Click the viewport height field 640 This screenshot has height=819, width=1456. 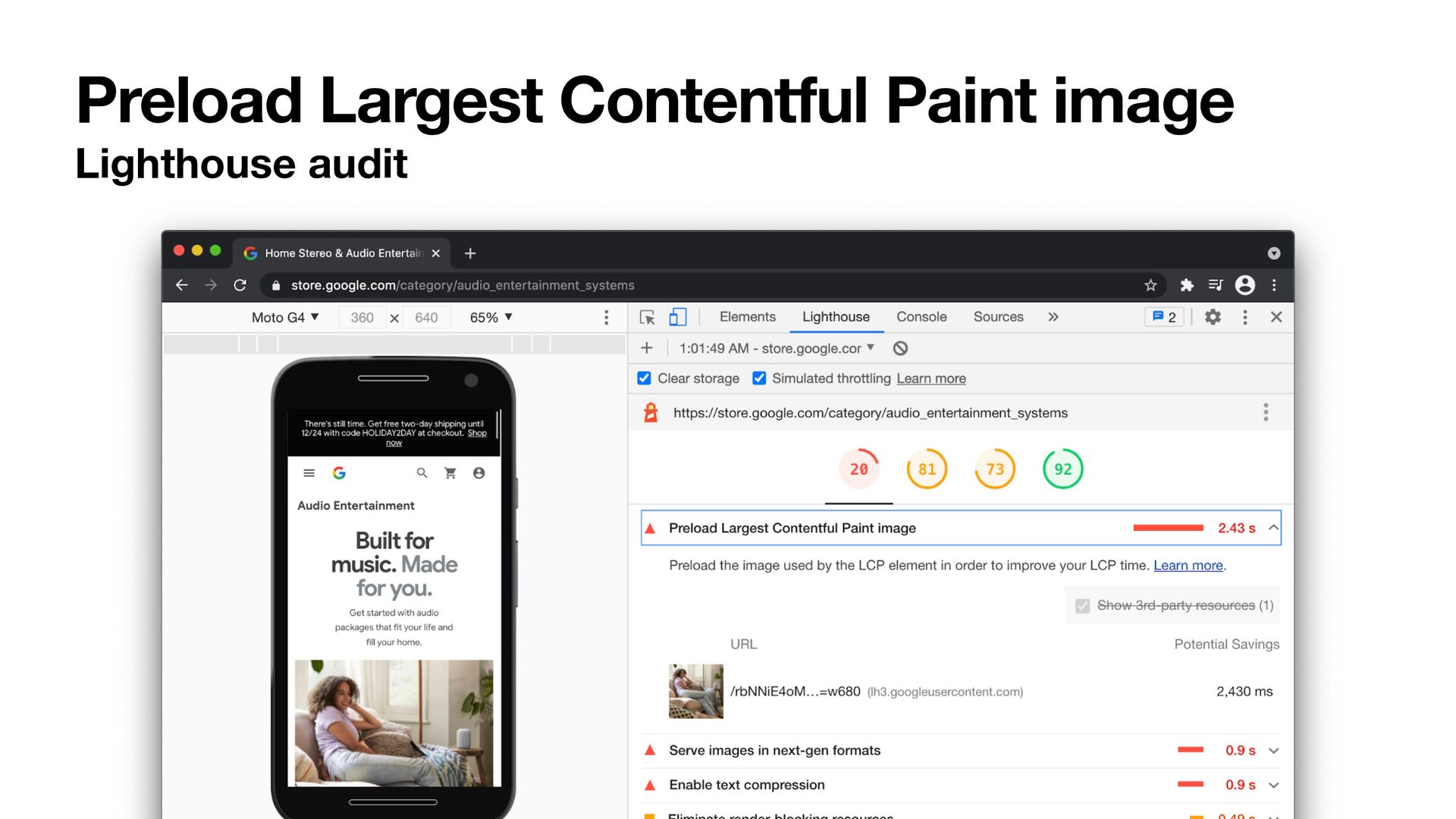(x=426, y=318)
